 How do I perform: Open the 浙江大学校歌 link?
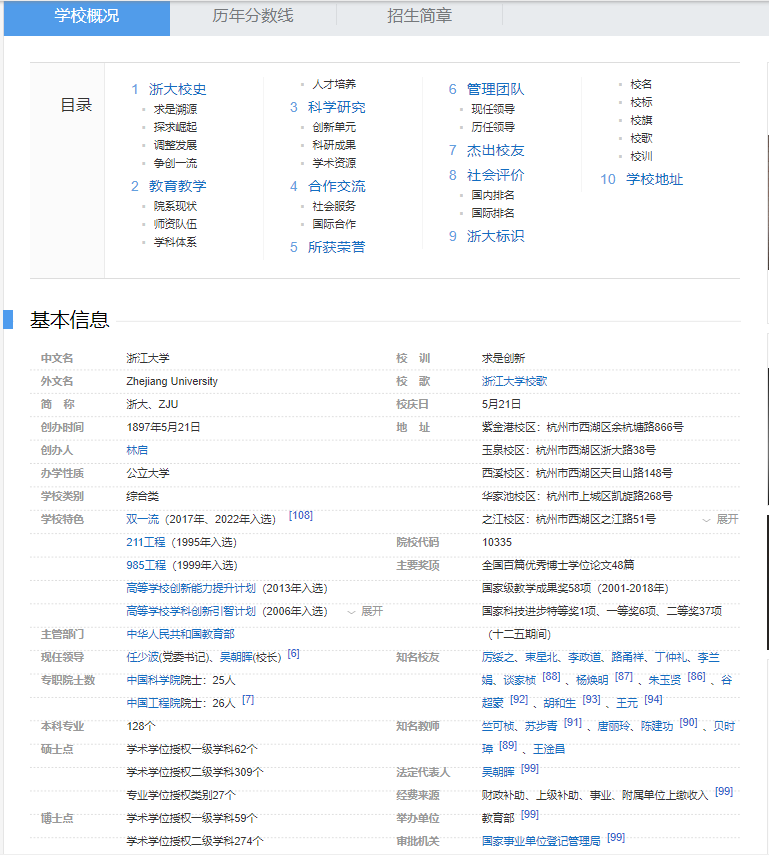coord(514,381)
